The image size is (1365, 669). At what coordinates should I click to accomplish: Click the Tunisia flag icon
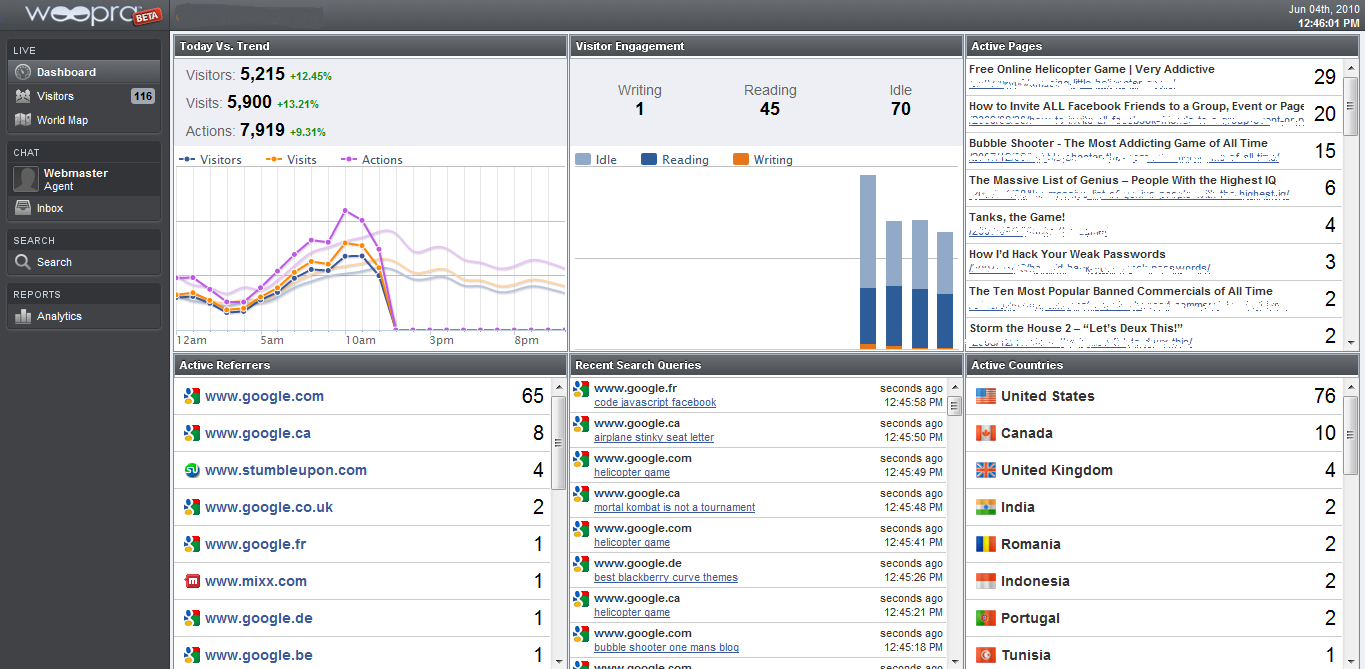[986, 655]
